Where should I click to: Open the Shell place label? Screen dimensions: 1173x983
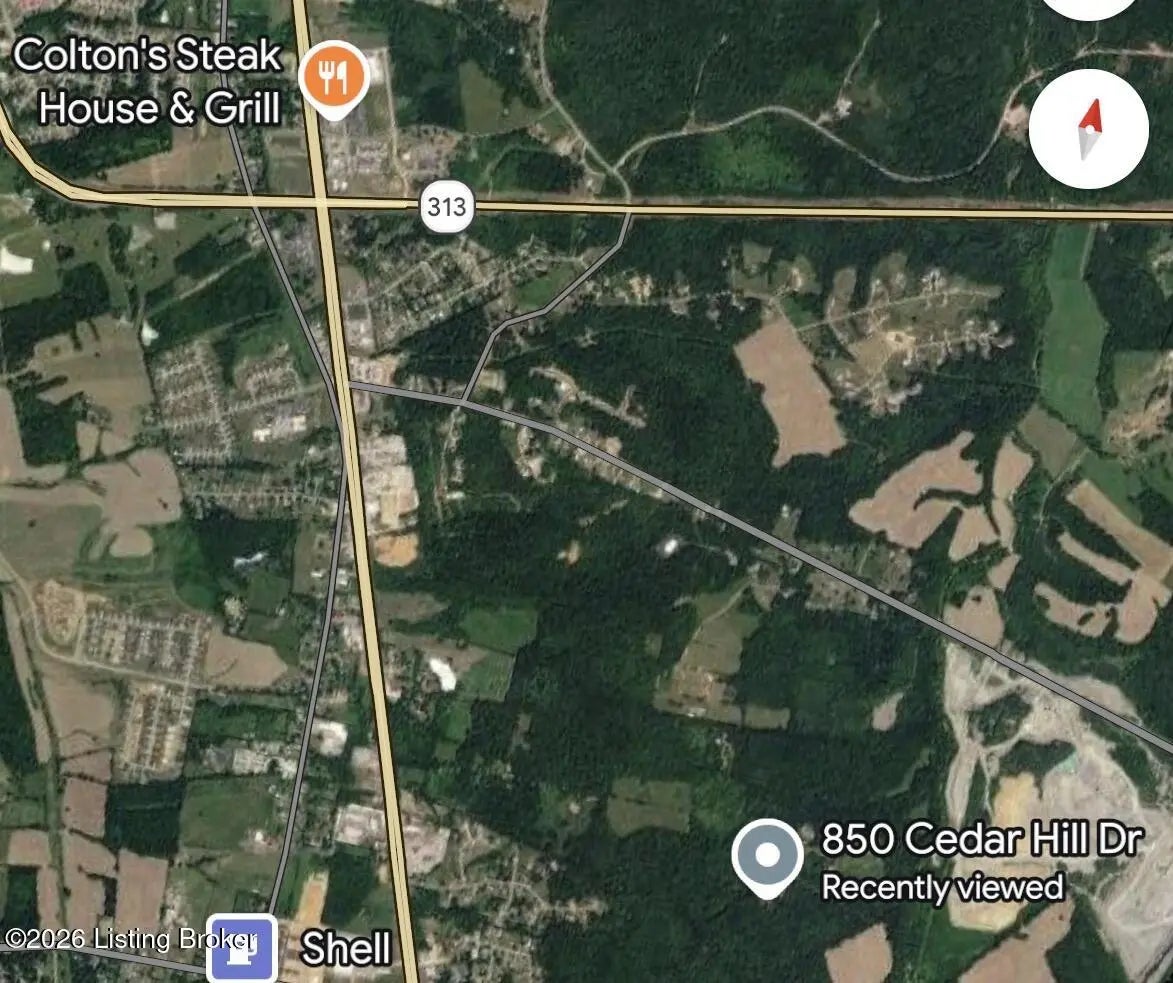[x=346, y=948]
